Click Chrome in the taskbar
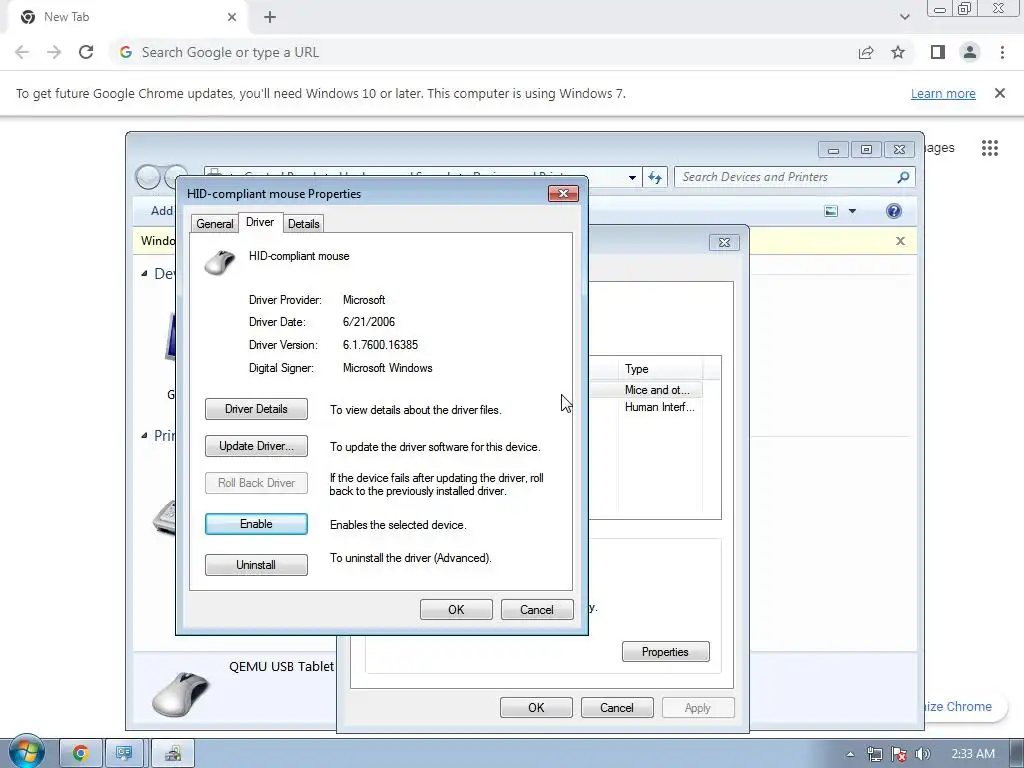Image resolution: width=1024 pixels, height=768 pixels. pos(81,754)
